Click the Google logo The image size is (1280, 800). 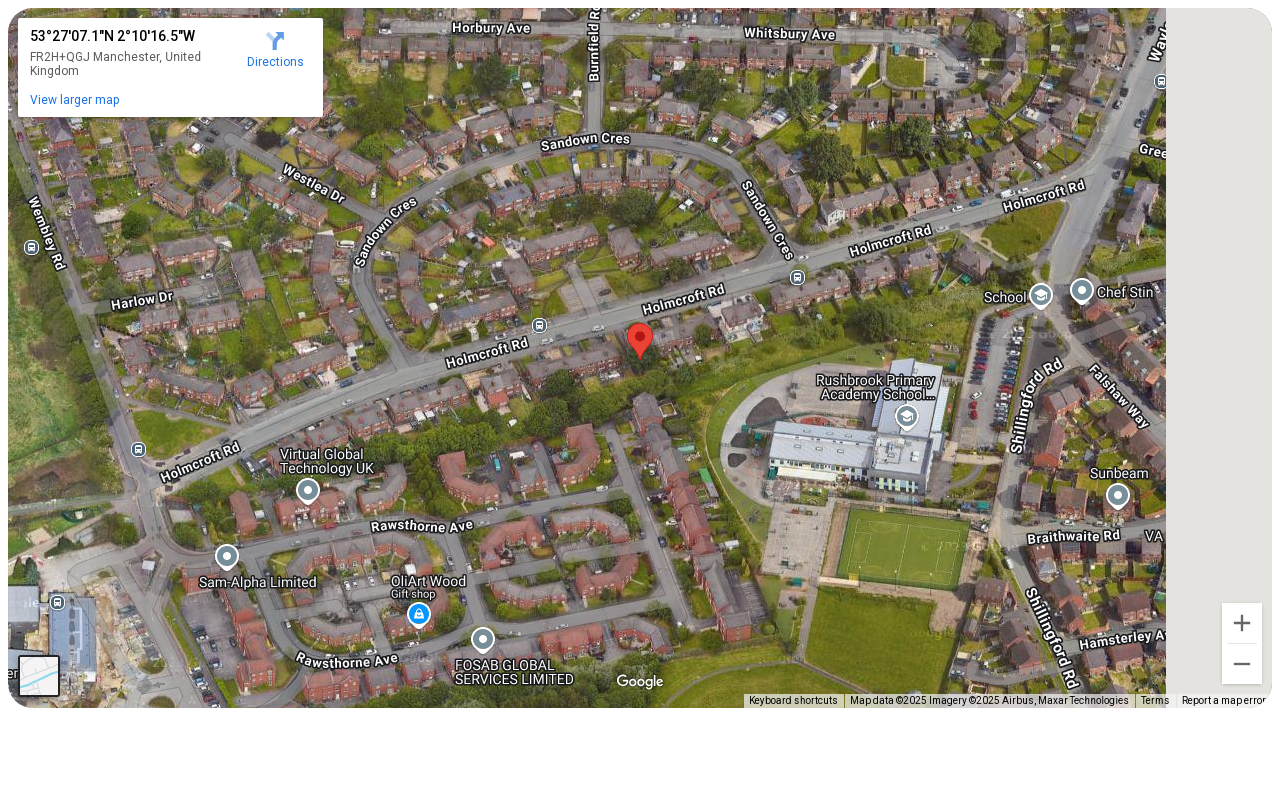coord(640,682)
